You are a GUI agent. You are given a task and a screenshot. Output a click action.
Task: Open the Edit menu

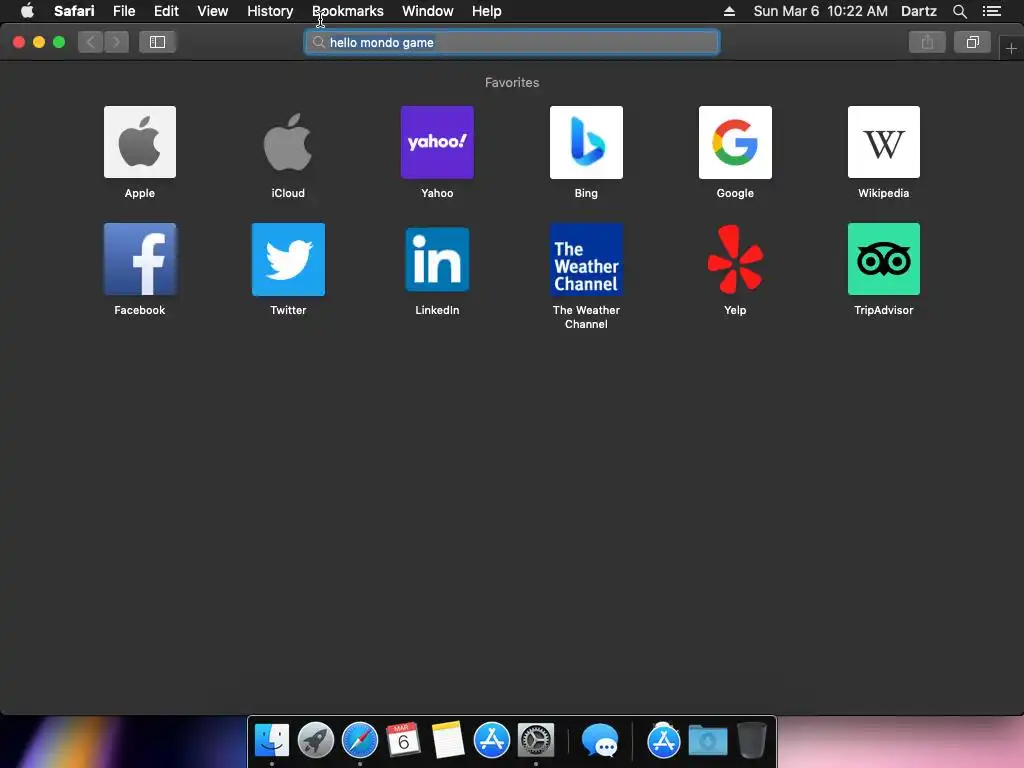[166, 11]
